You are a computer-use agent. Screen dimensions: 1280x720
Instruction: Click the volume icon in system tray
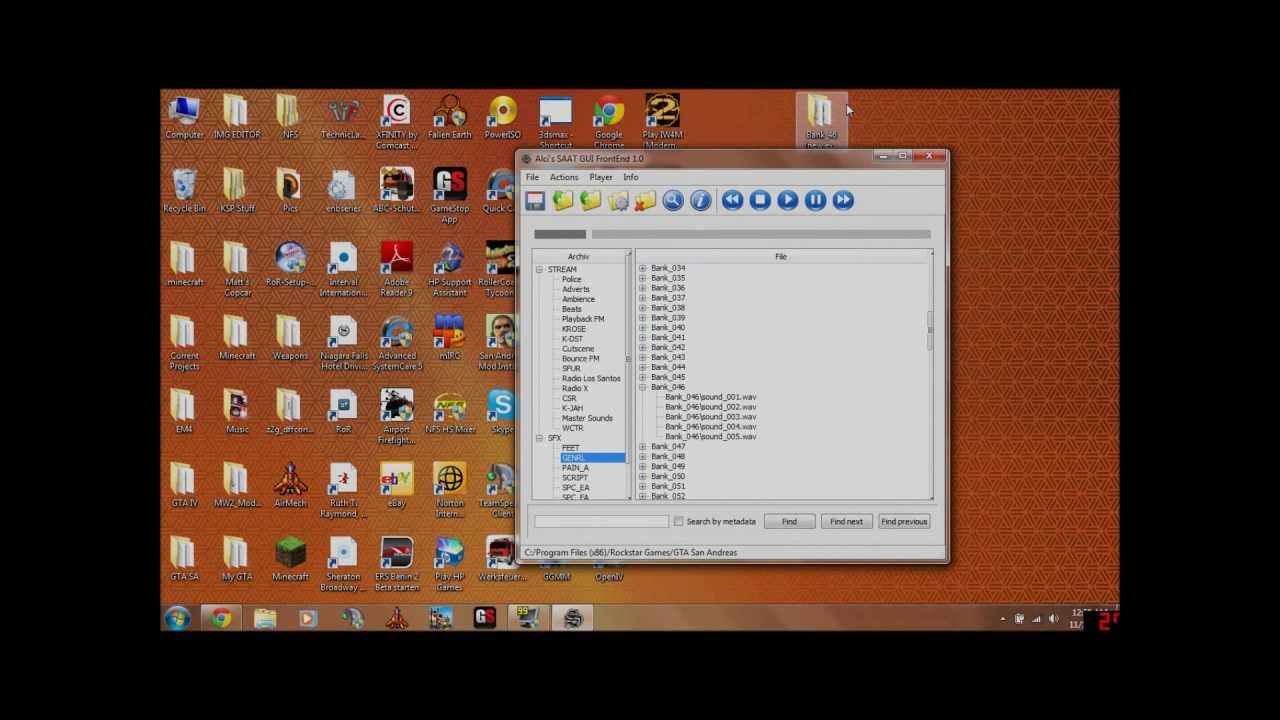click(1053, 619)
